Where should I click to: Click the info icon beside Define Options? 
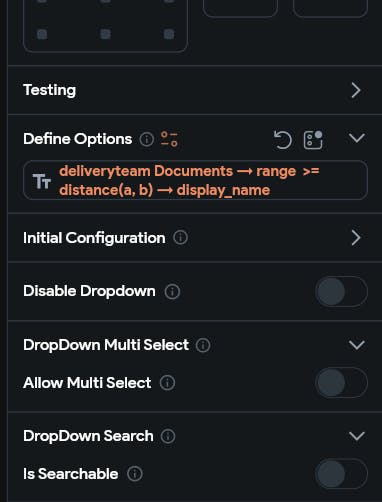(147, 139)
